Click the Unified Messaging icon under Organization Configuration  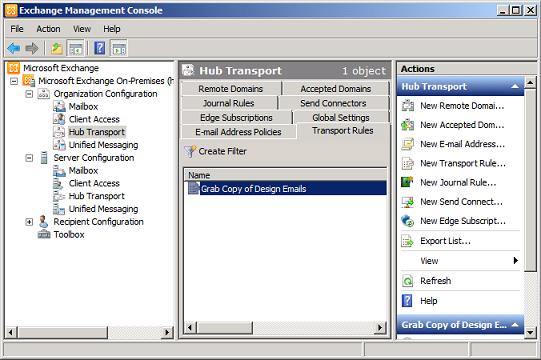59,145
